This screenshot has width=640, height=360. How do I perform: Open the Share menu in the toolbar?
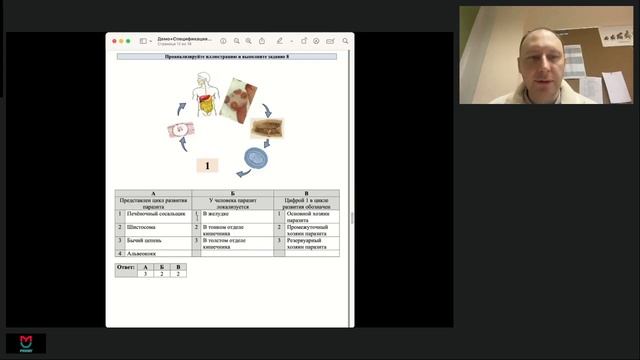262,41
